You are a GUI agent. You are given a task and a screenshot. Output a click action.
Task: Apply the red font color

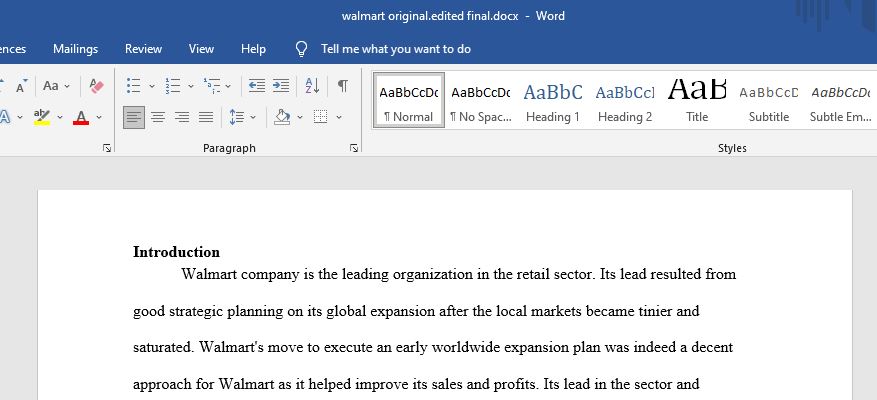coord(81,117)
